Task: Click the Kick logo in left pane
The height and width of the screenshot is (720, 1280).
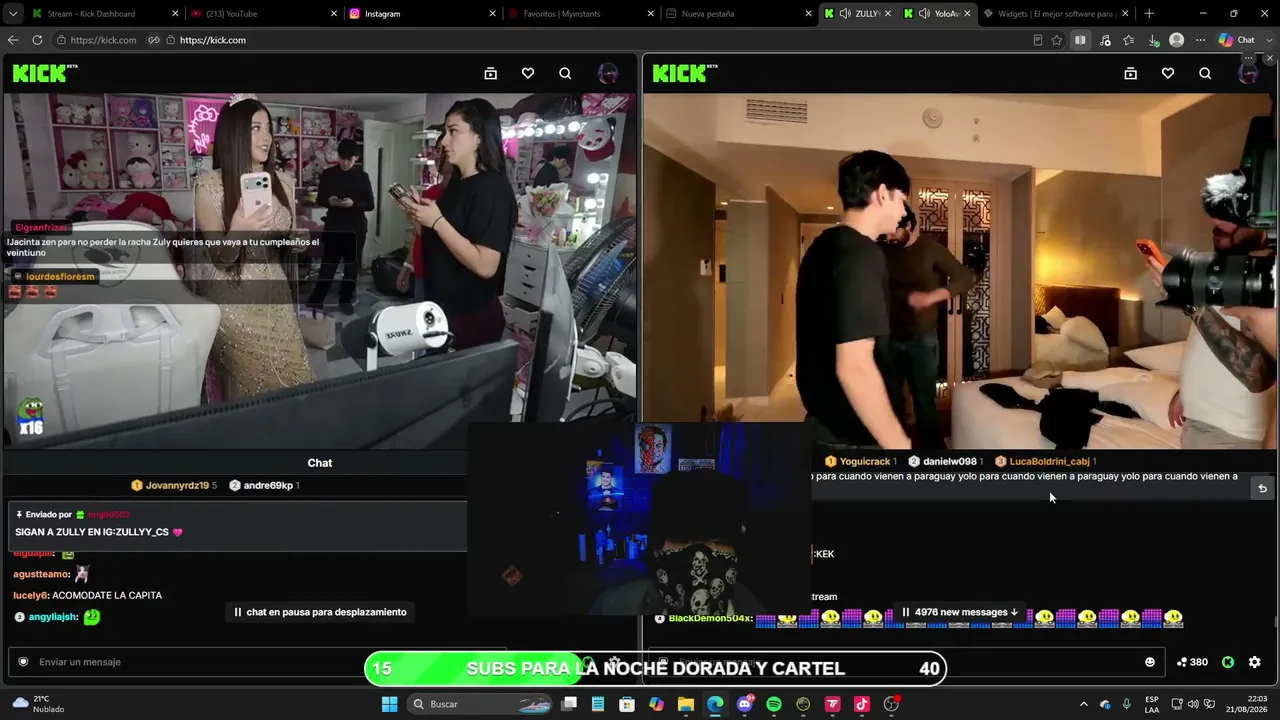Action: coord(45,73)
